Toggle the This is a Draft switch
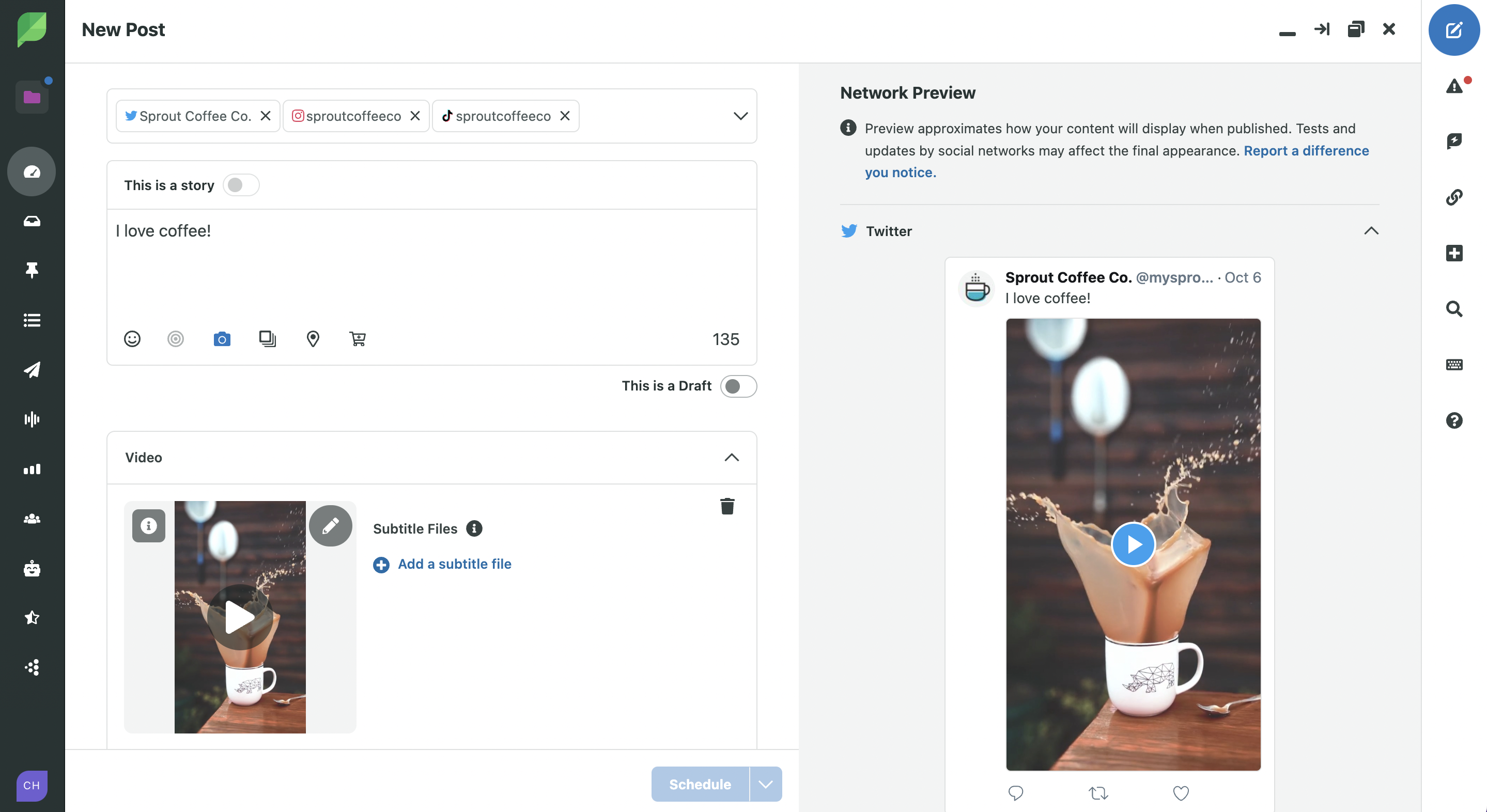 coord(738,386)
